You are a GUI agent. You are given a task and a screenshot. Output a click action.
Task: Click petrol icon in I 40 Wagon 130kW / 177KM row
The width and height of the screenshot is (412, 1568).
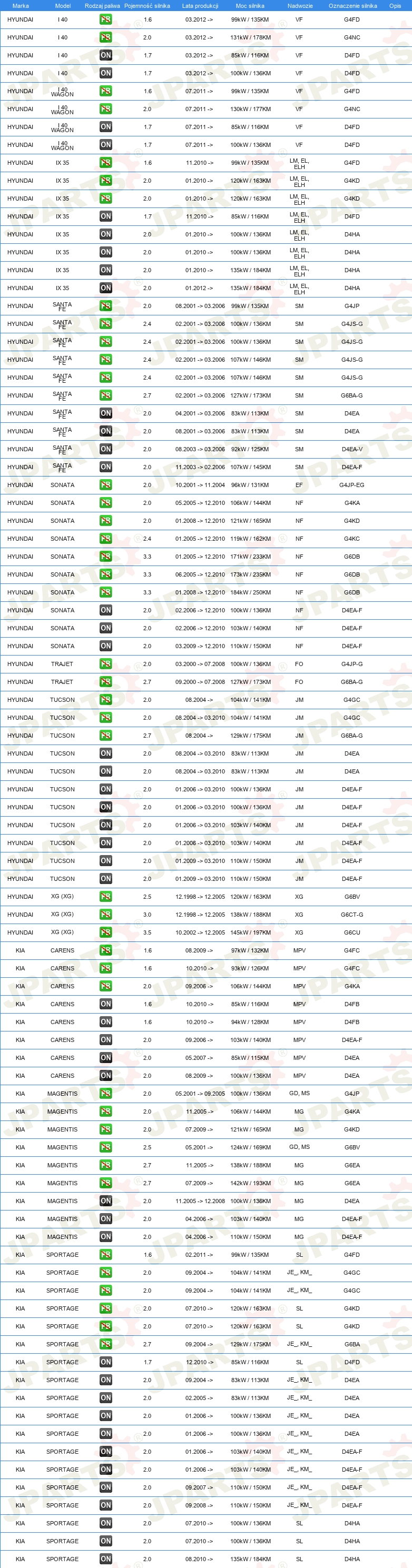pyautogui.click(x=105, y=109)
